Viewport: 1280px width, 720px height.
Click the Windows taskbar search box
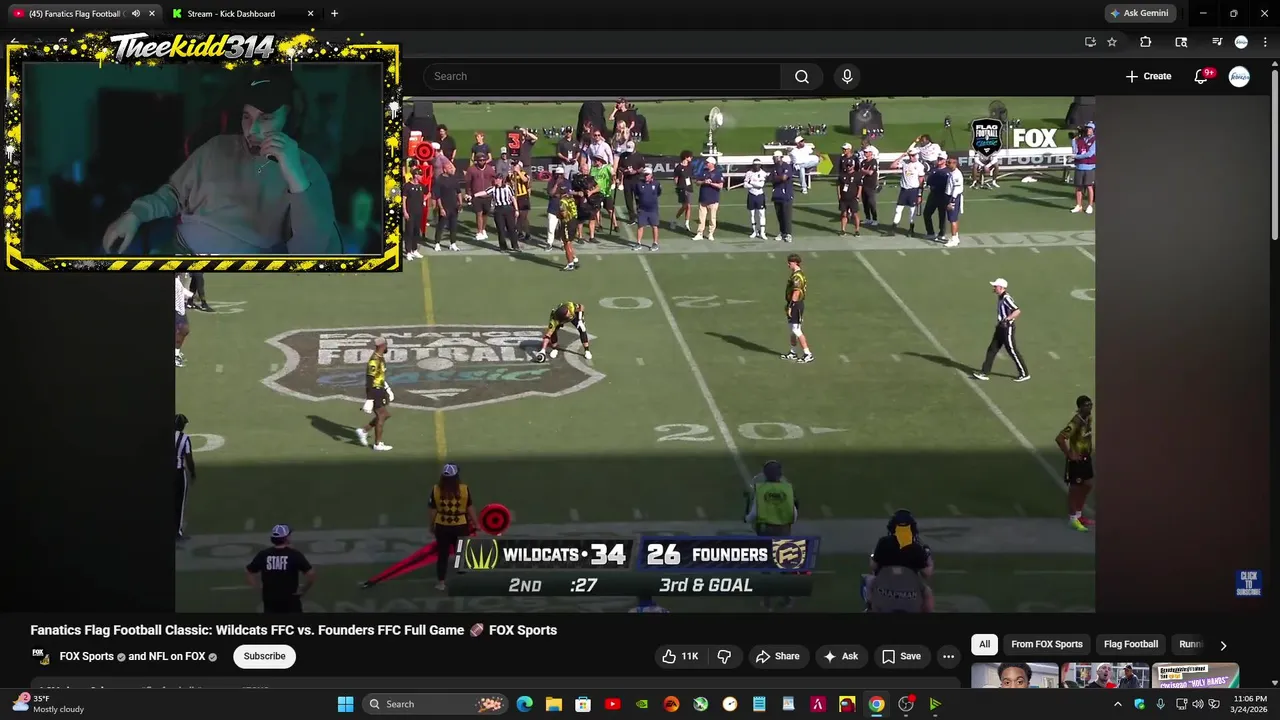click(435, 704)
